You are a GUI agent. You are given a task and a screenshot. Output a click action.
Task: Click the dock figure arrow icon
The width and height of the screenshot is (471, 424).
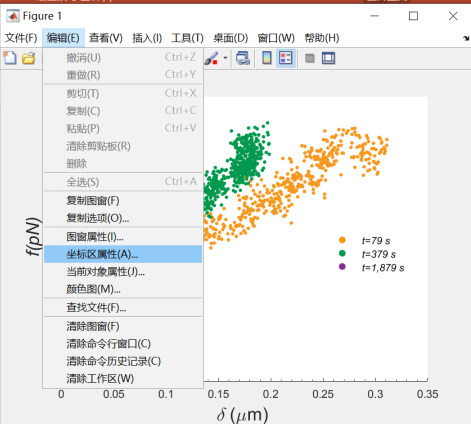(466, 38)
